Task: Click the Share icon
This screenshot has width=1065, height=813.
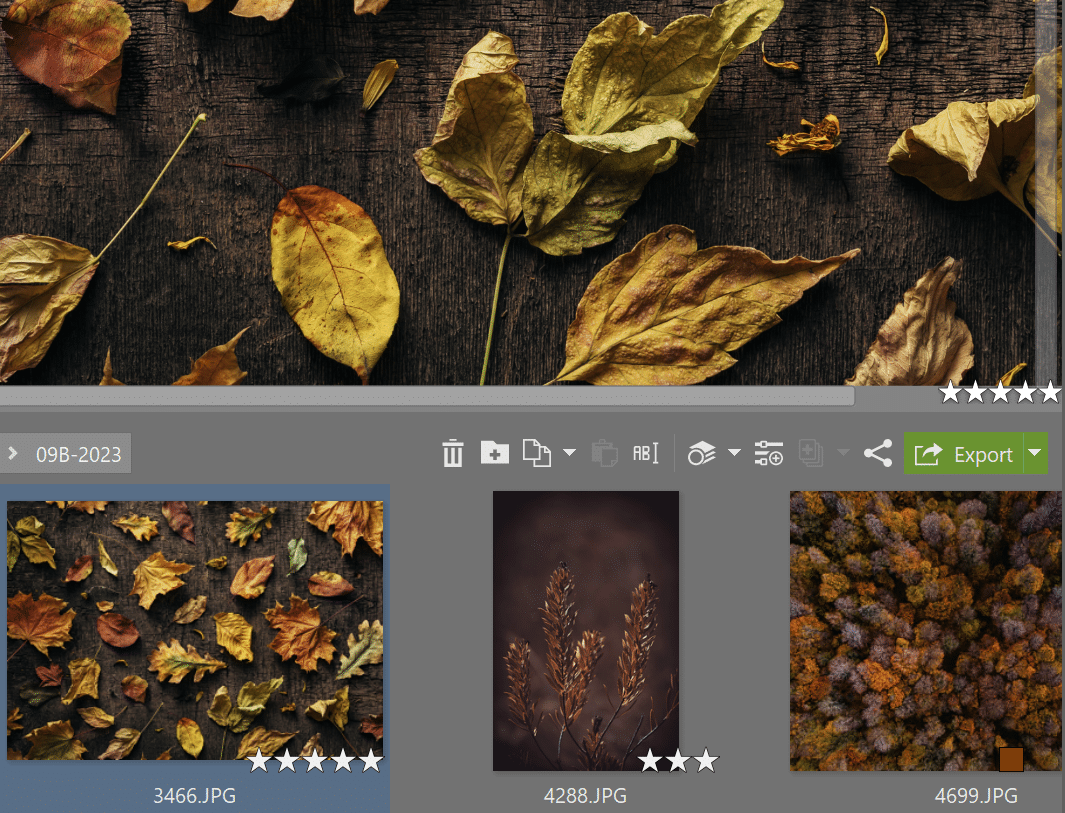Action: pos(877,454)
